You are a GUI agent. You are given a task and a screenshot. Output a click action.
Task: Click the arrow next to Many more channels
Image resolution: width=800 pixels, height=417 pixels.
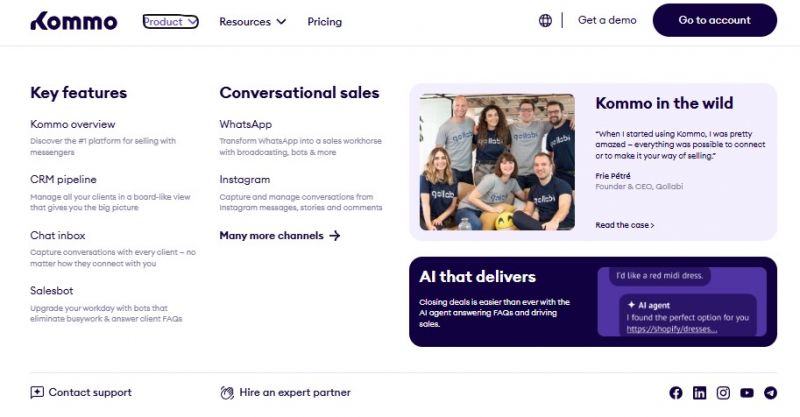[x=335, y=236]
